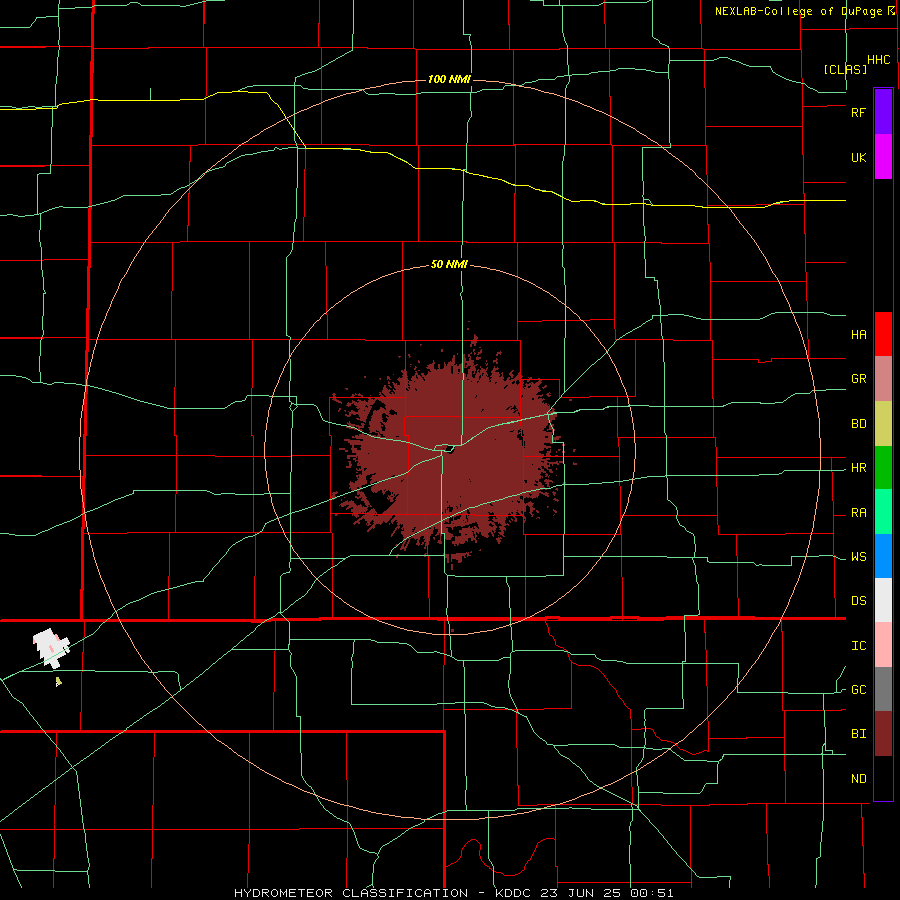
Task: Click the 'BD' legend label
Action: [x=859, y=424]
